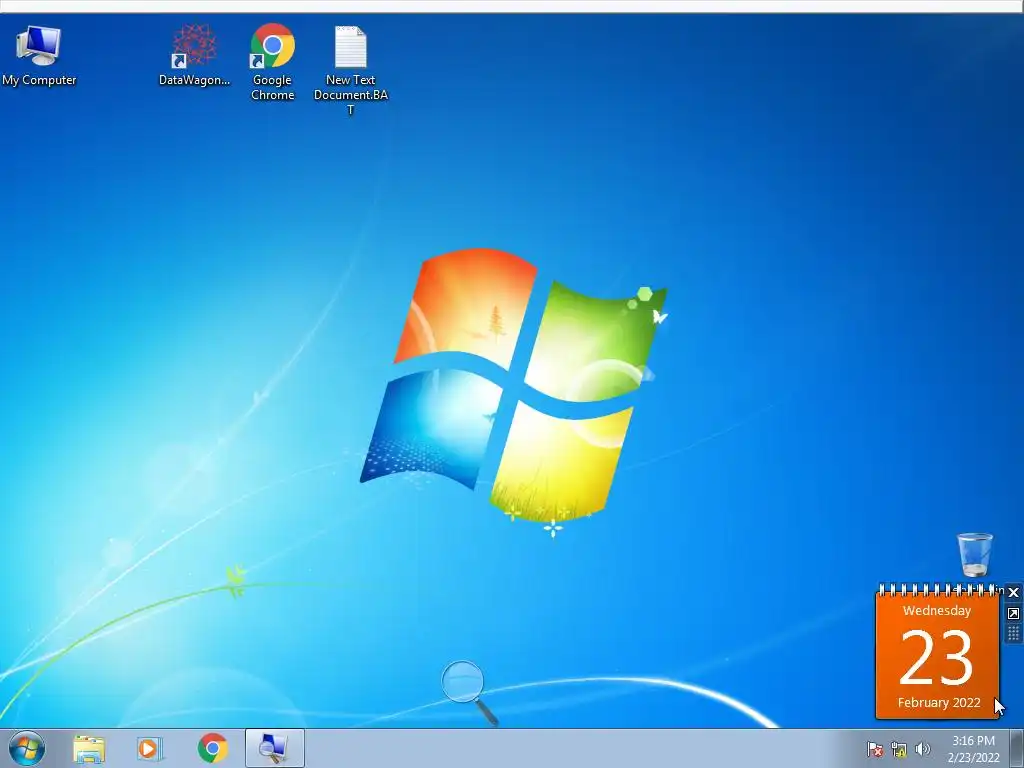Click the calendar gadget date 23
Viewport: 1024px width, 768px height.
(x=936, y=657)
